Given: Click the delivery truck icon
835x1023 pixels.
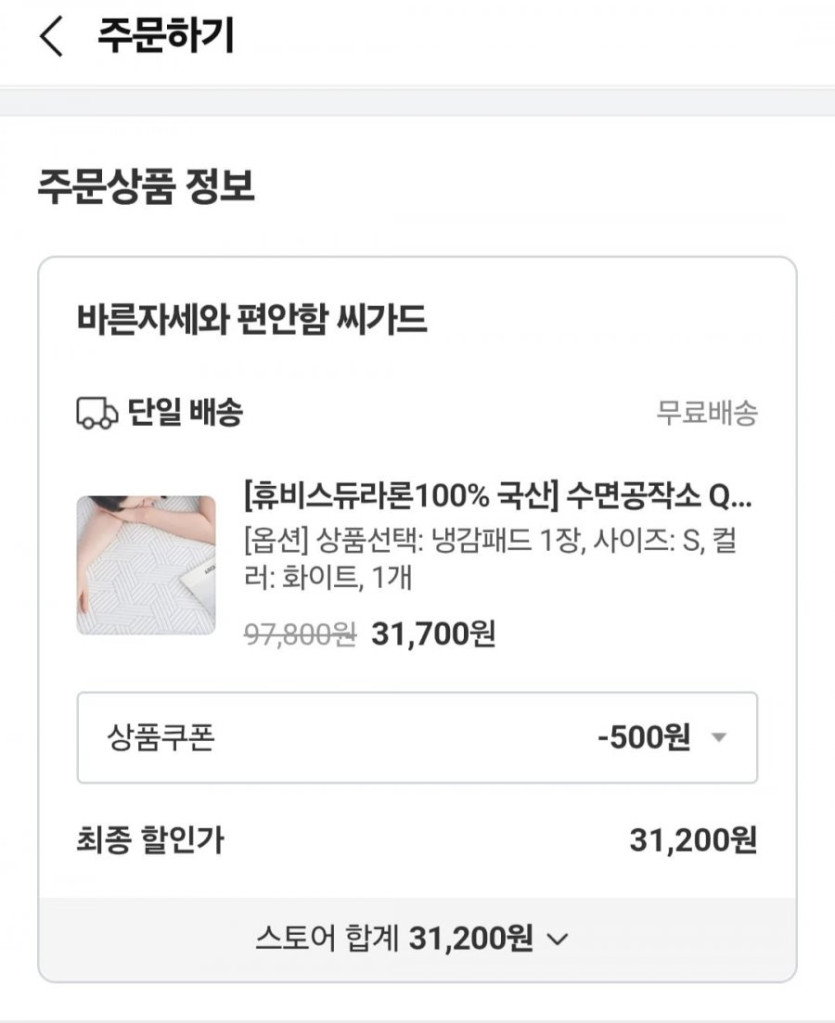Looking at the screenshot, I should 97,413.
